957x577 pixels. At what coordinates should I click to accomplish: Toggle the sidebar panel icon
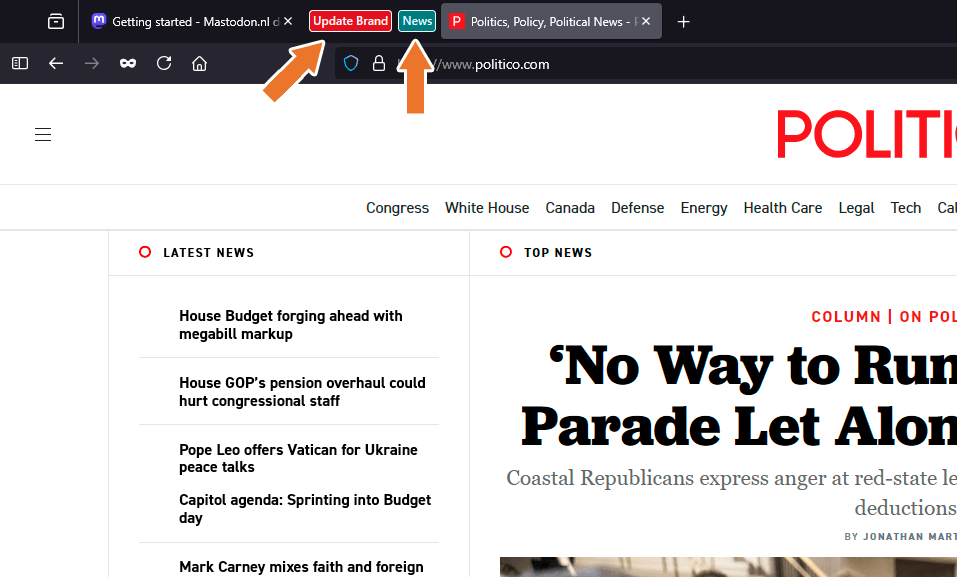click(x=20, y=63)
